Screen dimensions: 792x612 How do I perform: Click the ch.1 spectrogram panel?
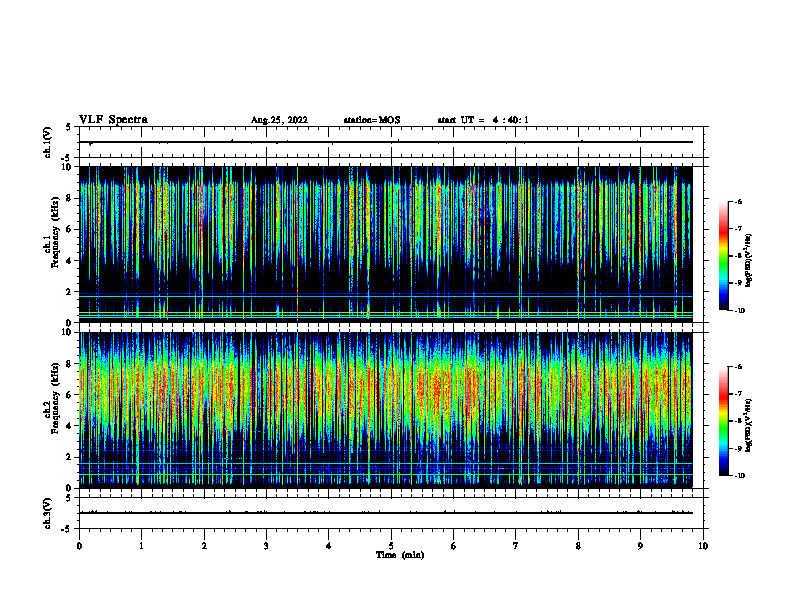point(385,244)
